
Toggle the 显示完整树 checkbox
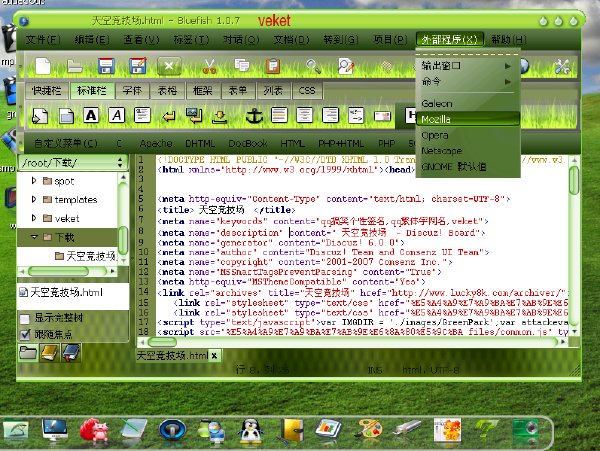click(25, 319)
